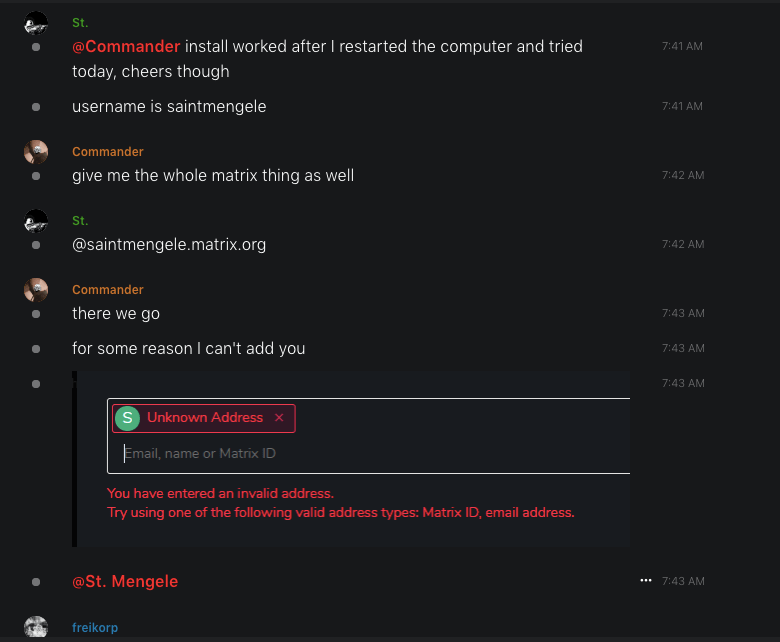Open freikorp's profile avatar
The image size is (780, 642).
coord(36,627)
